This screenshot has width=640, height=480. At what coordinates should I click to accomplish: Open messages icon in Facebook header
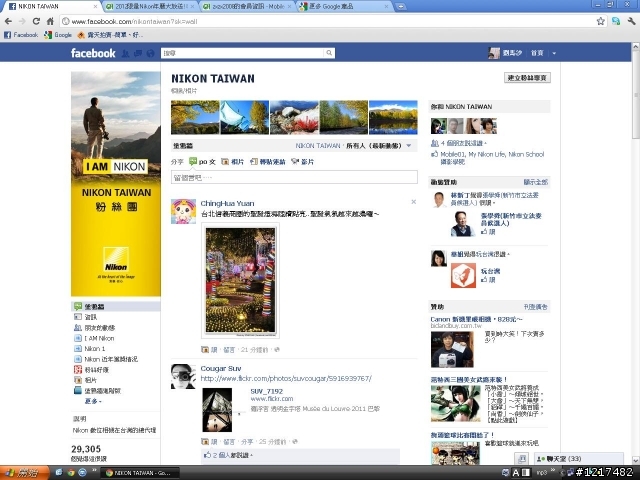pos(138,53)
